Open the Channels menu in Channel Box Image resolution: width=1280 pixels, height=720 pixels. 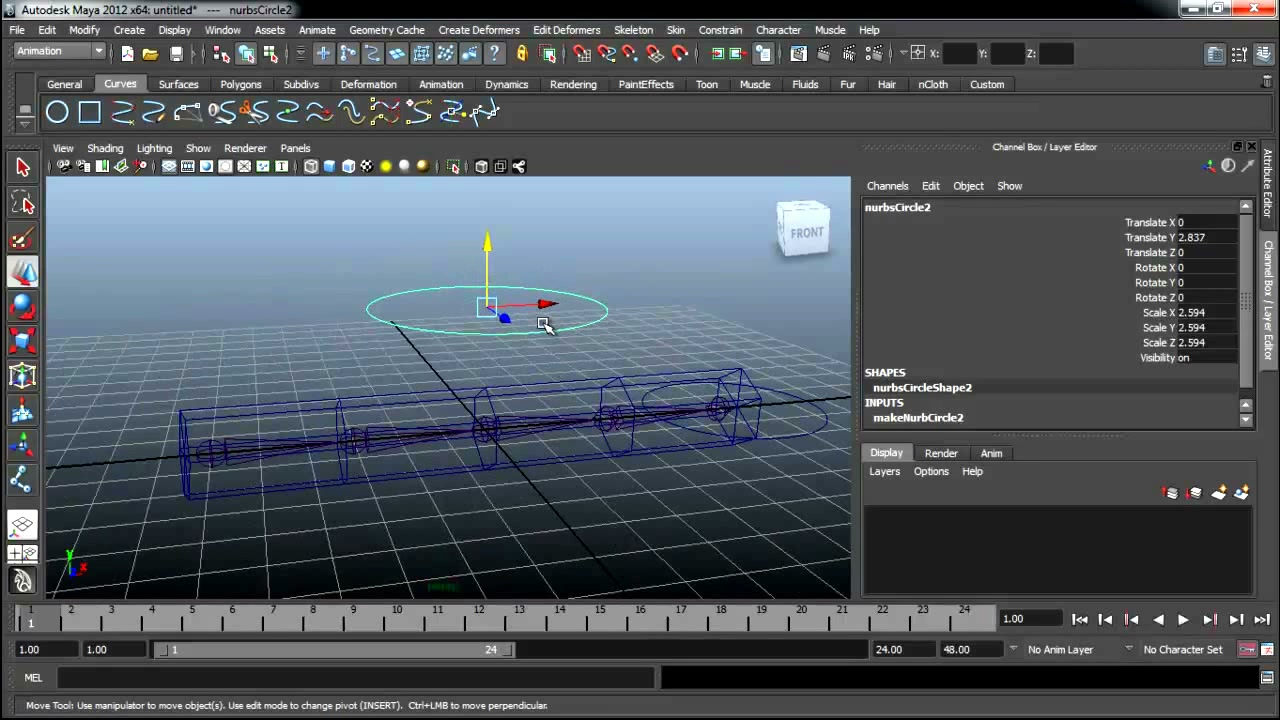tap(887, 186)
